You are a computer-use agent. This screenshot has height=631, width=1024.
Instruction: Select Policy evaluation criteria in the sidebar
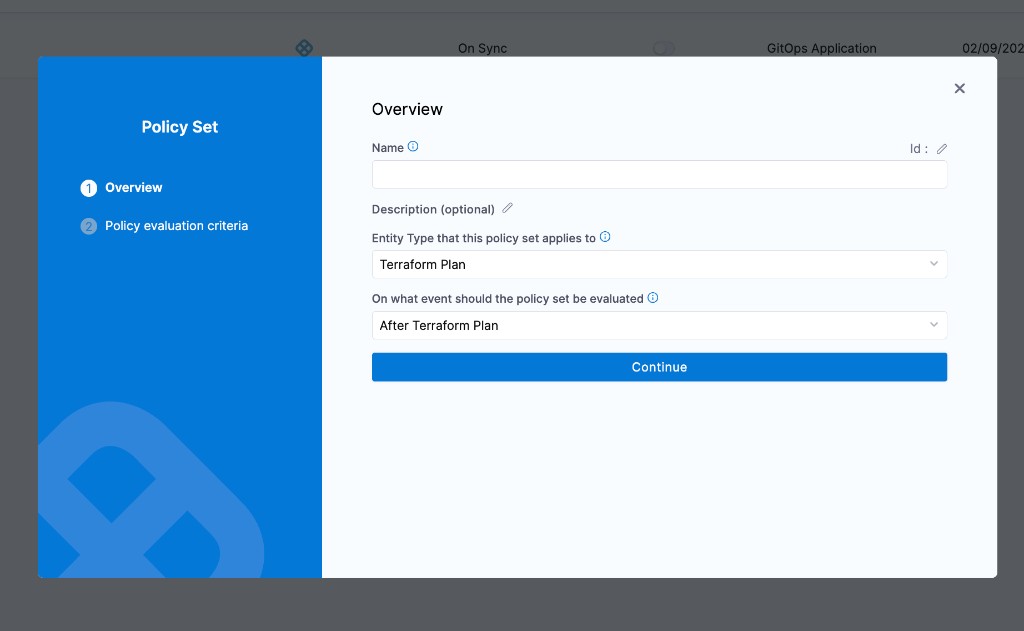[x=176, y=225]
